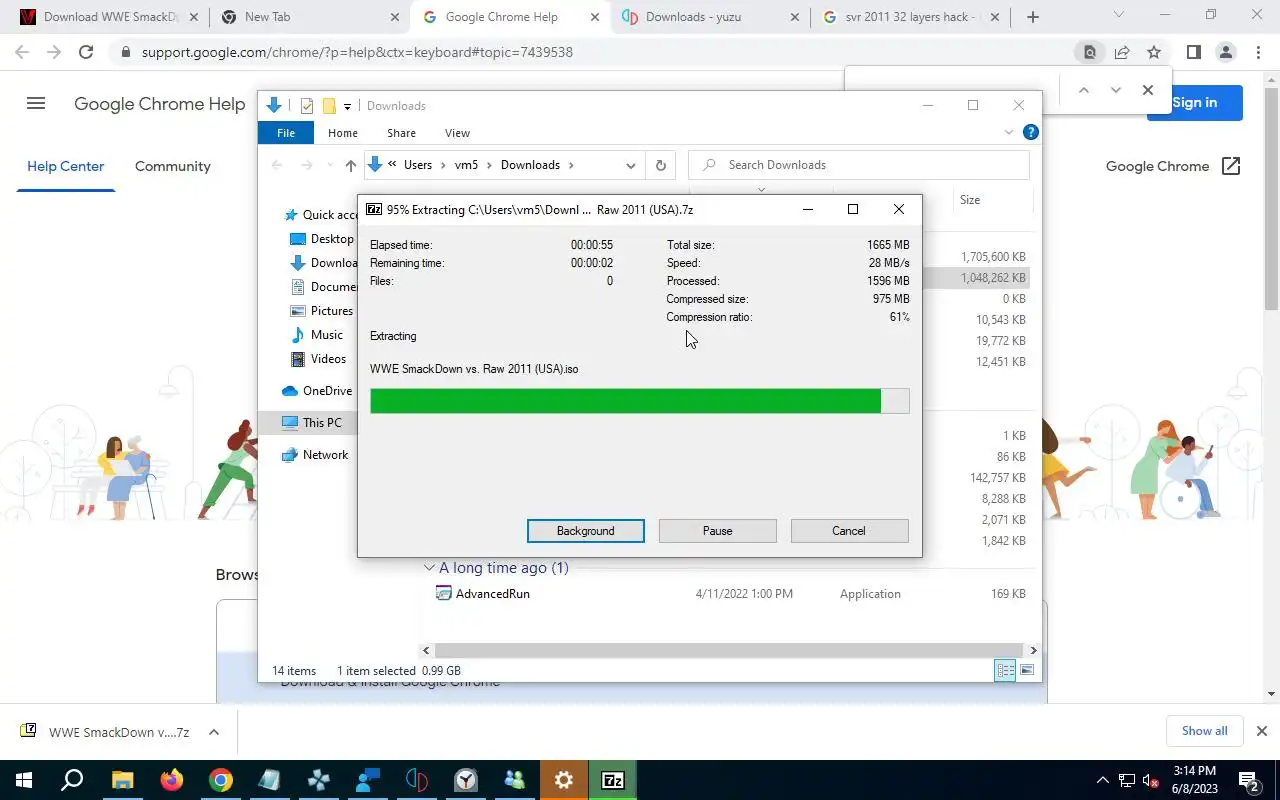Open the Share ribbon tab

pyautogui.click(x=401, y=133)
